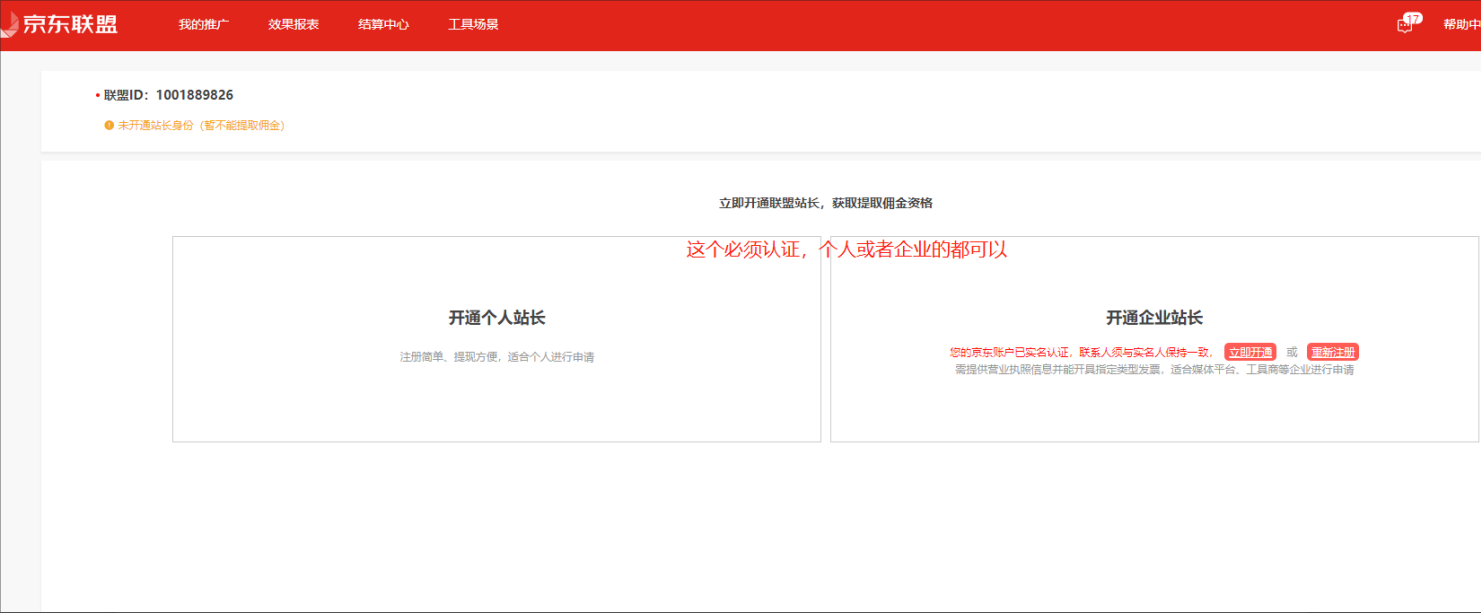Open 我的推广 menu

pos(204,25)
